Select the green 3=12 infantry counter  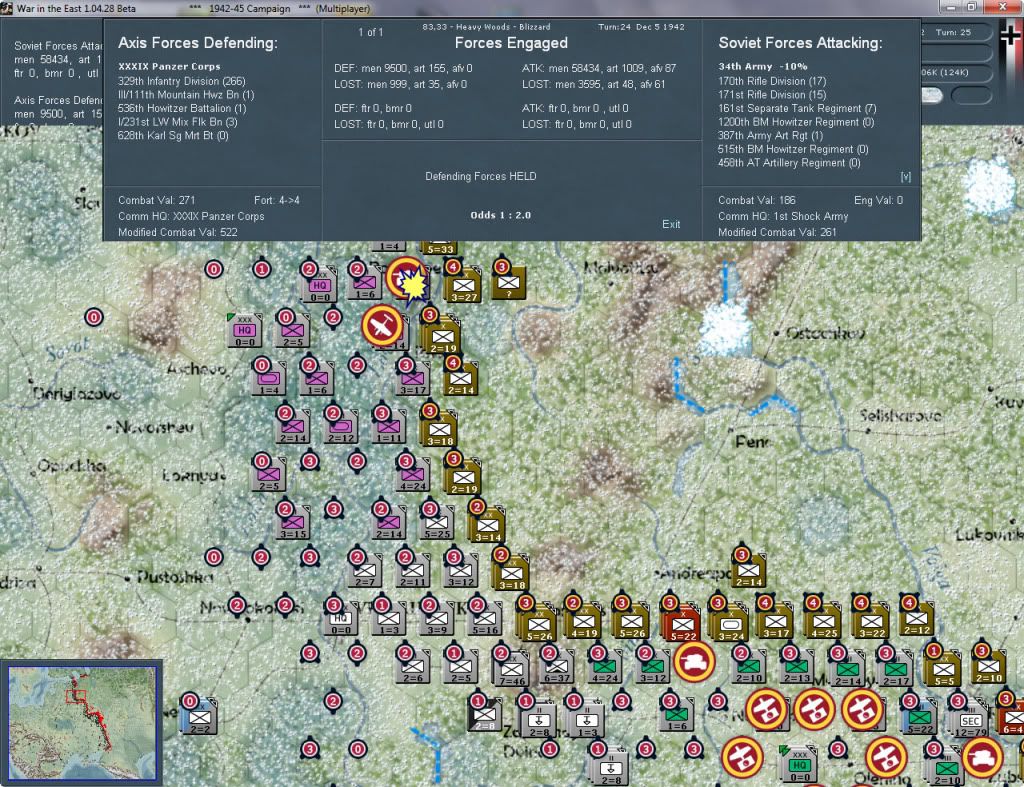click(x=652, y=667)
